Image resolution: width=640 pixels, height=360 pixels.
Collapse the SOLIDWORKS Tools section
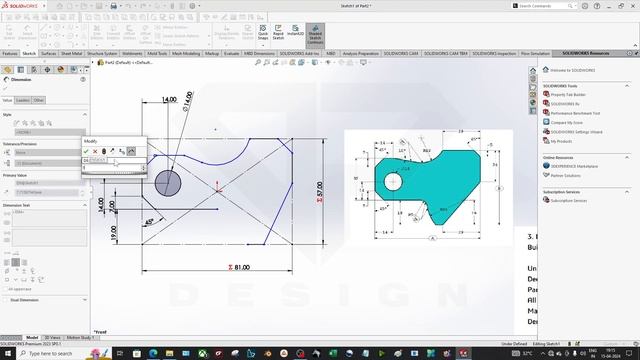(x=627, y=86)
